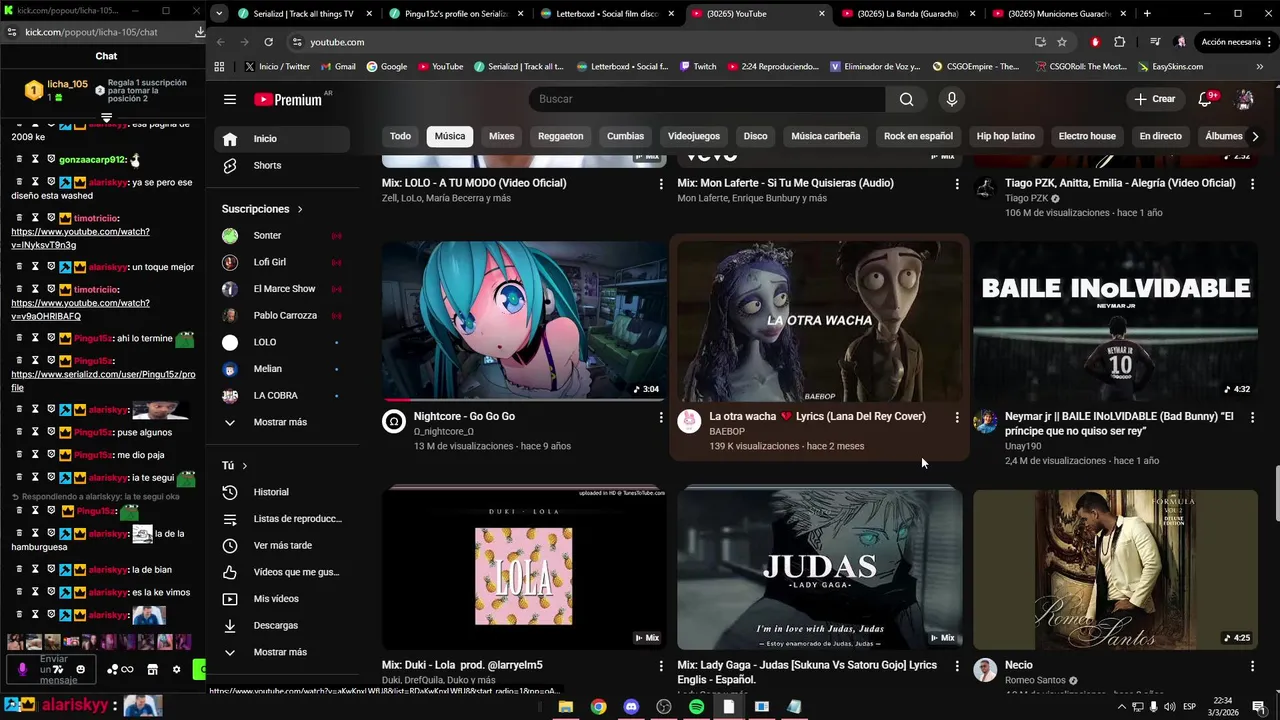
Task: Open Ver más tarde in sidebar
Action: (x=282, y=545)
